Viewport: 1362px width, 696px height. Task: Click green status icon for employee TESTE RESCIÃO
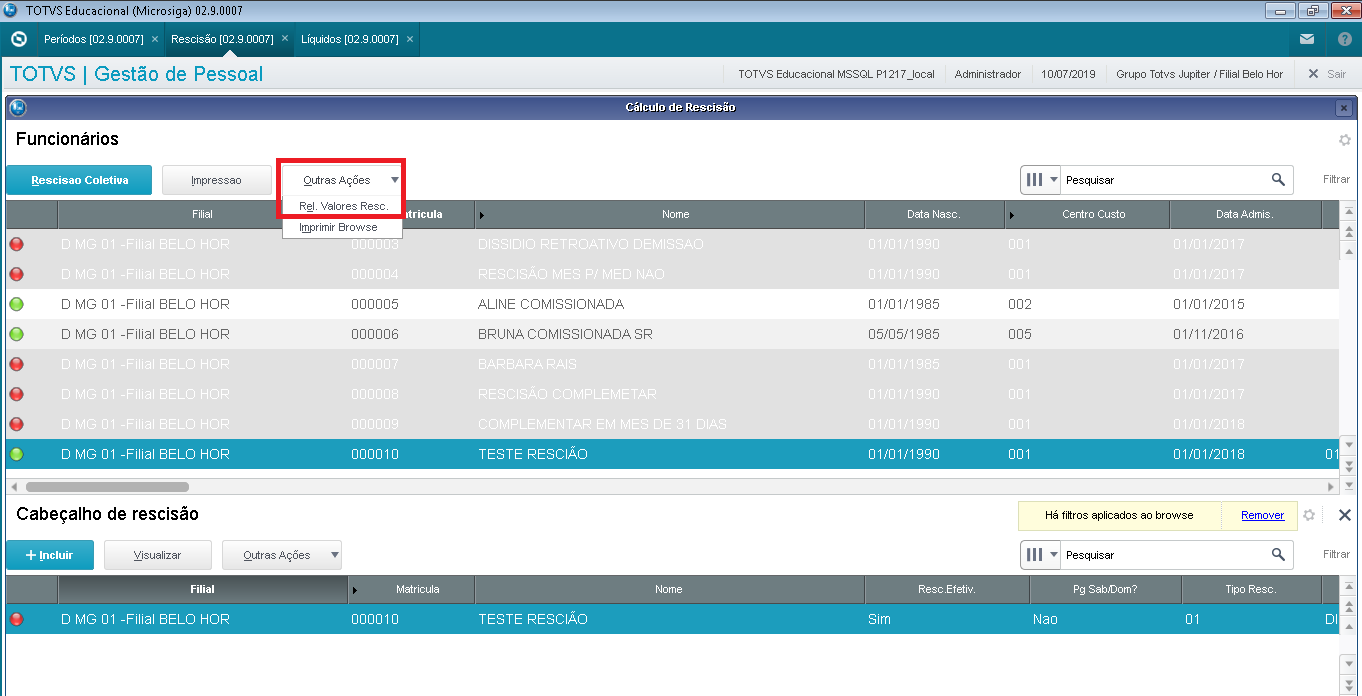coord(16,454)
